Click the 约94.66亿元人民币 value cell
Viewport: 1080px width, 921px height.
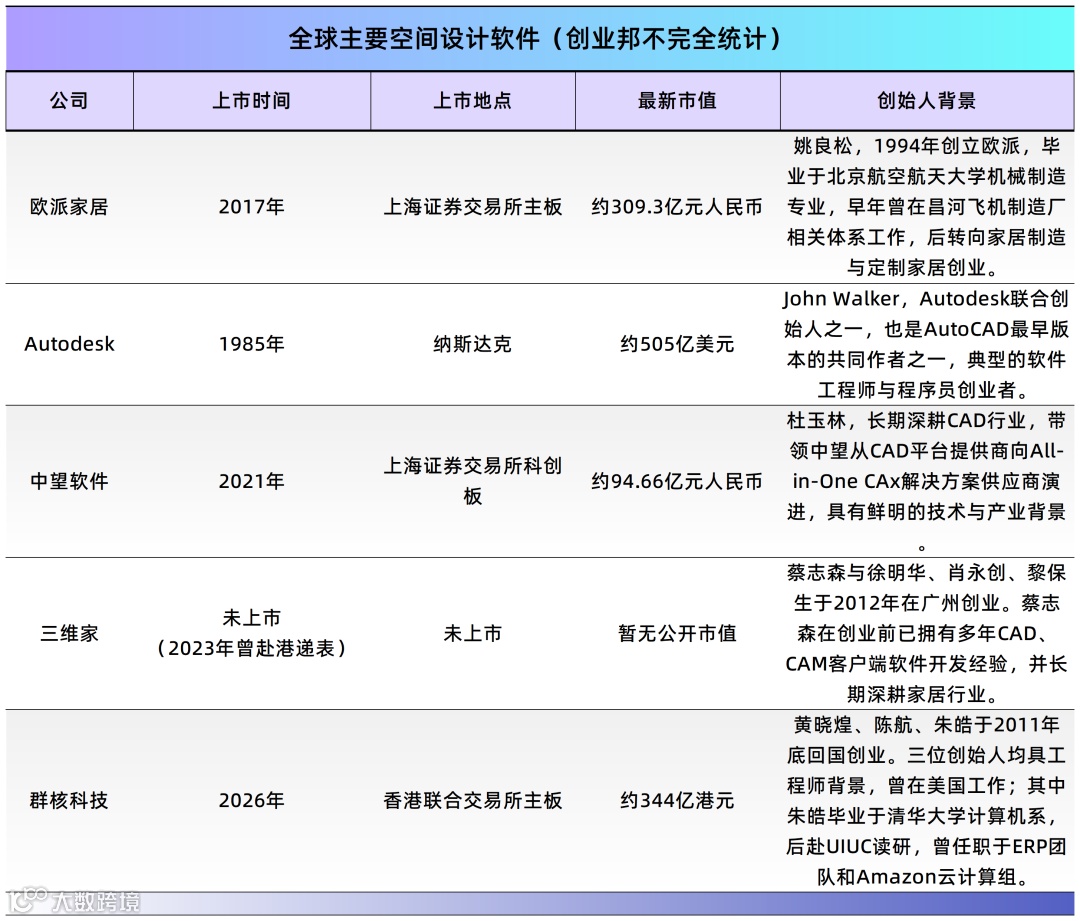[677, 481]
